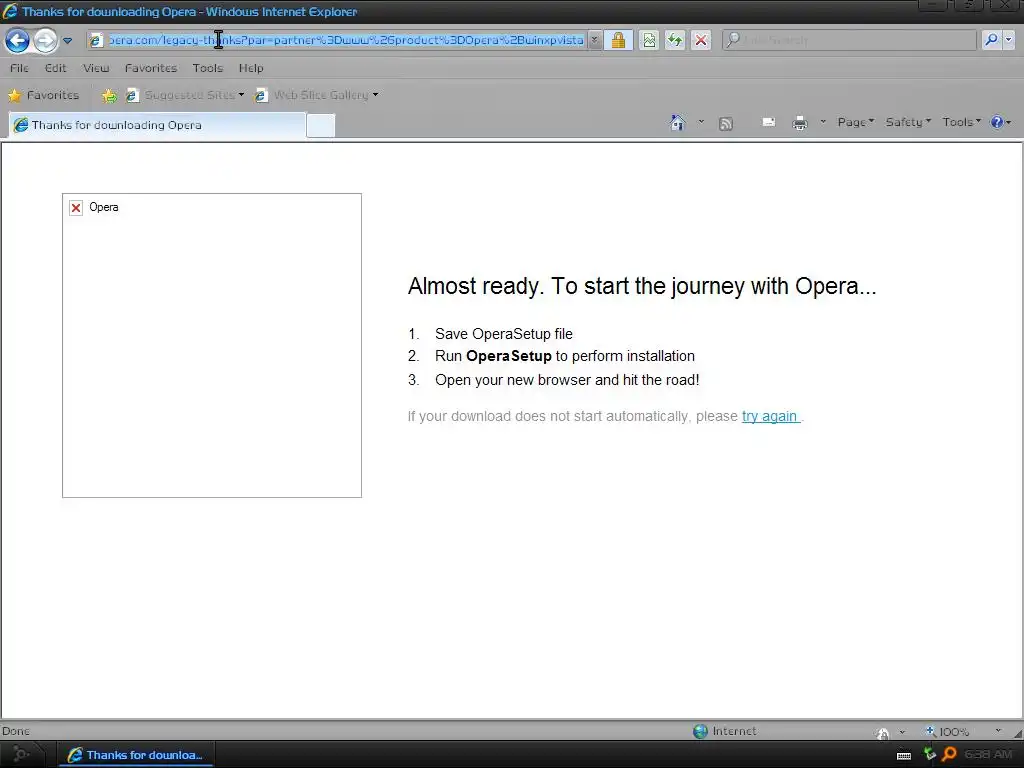Open the Page command bar menu
Viewport: 1024px width, 768px height.
(856, 122)
